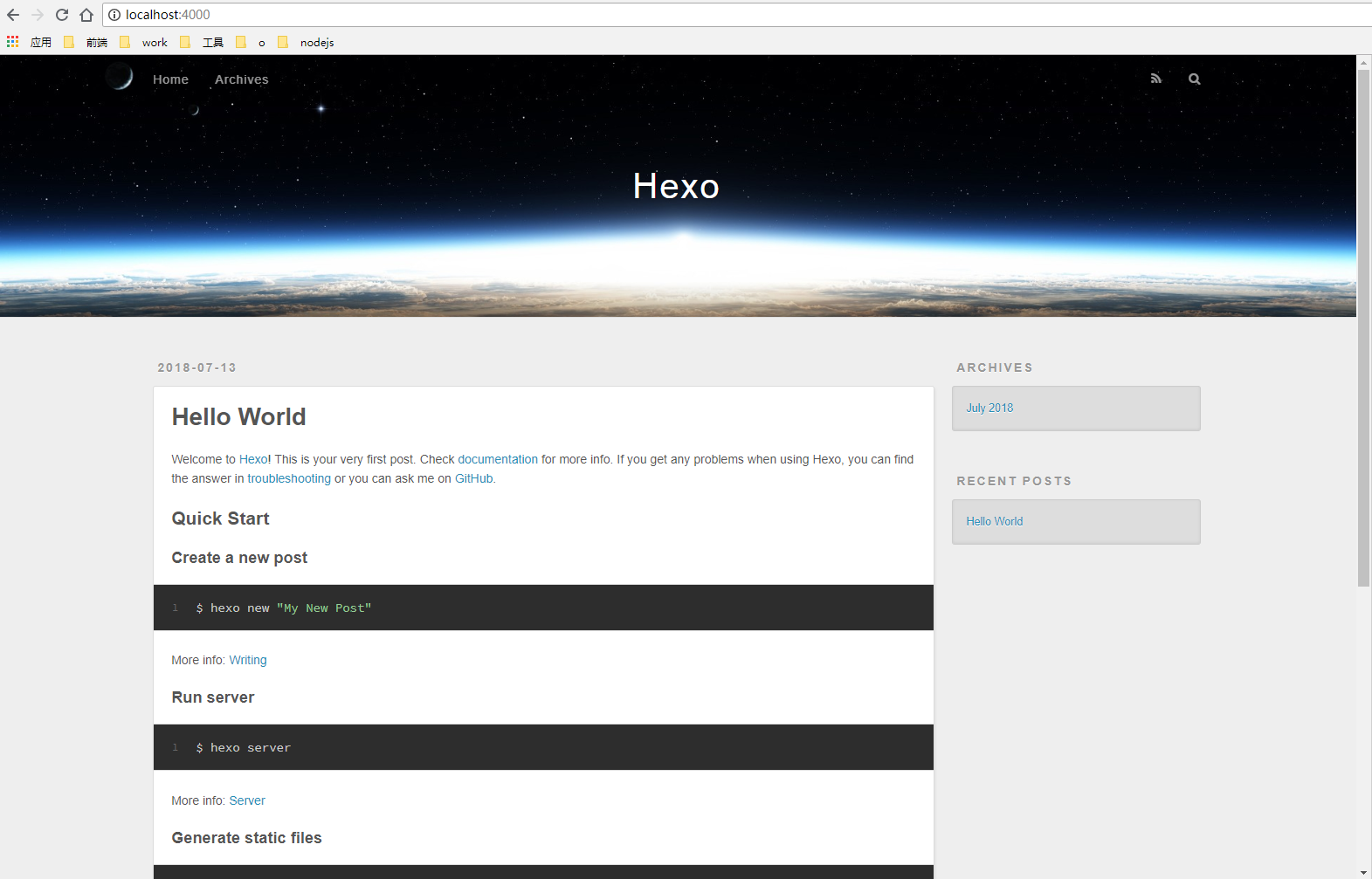This screenshot has height=879, width=1372.
Task: Open the search magnifier icon in header
Action: (1195, 79)
